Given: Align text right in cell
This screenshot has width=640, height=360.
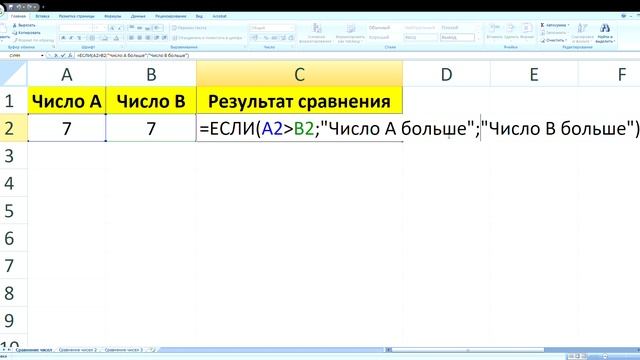Looking at the screenshot, I should click(148, 38).
